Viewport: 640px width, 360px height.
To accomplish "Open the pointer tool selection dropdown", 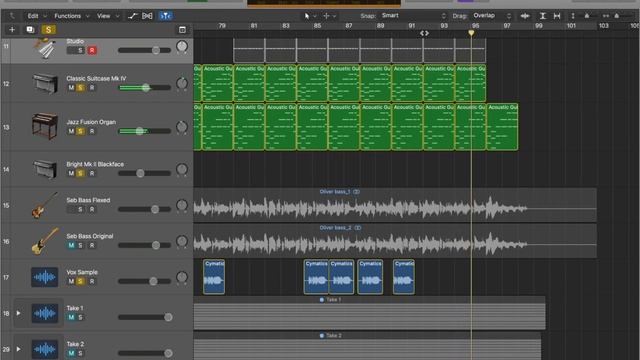I will 310,16.
